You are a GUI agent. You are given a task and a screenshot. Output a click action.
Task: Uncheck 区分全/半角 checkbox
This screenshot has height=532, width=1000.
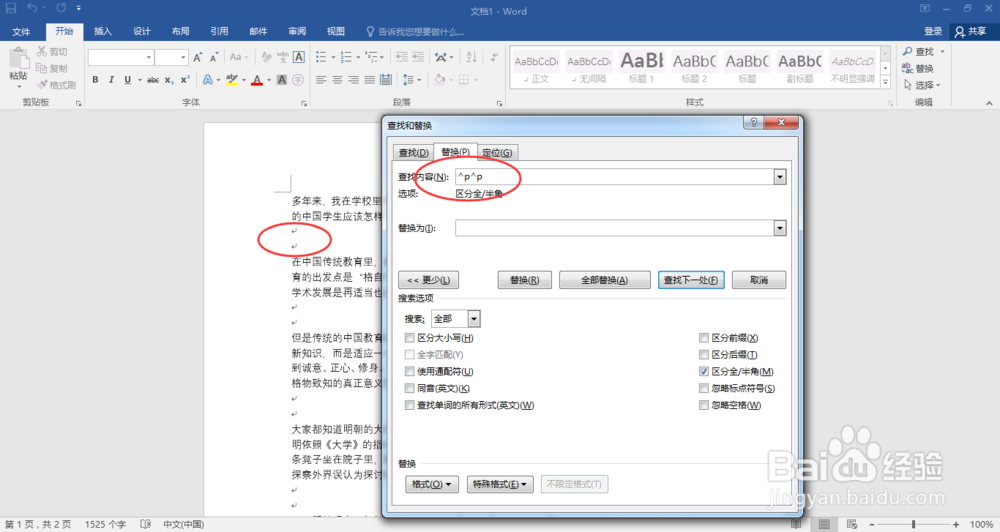704,371
